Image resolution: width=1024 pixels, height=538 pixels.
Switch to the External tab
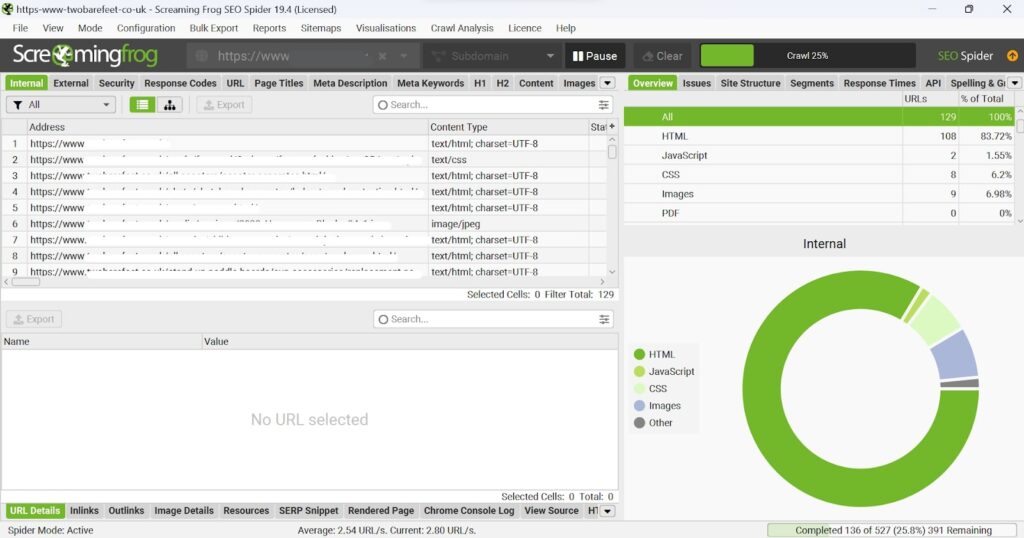tap(71, 83)
